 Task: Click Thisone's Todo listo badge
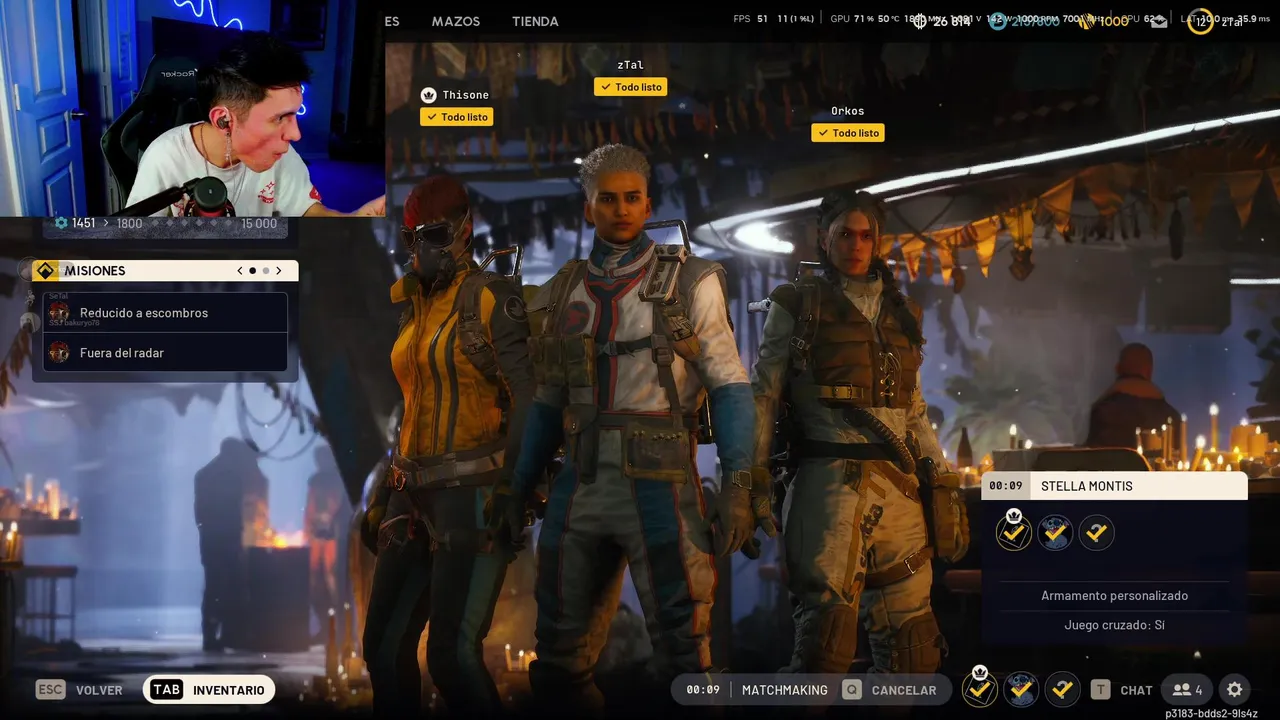[457, 117]
